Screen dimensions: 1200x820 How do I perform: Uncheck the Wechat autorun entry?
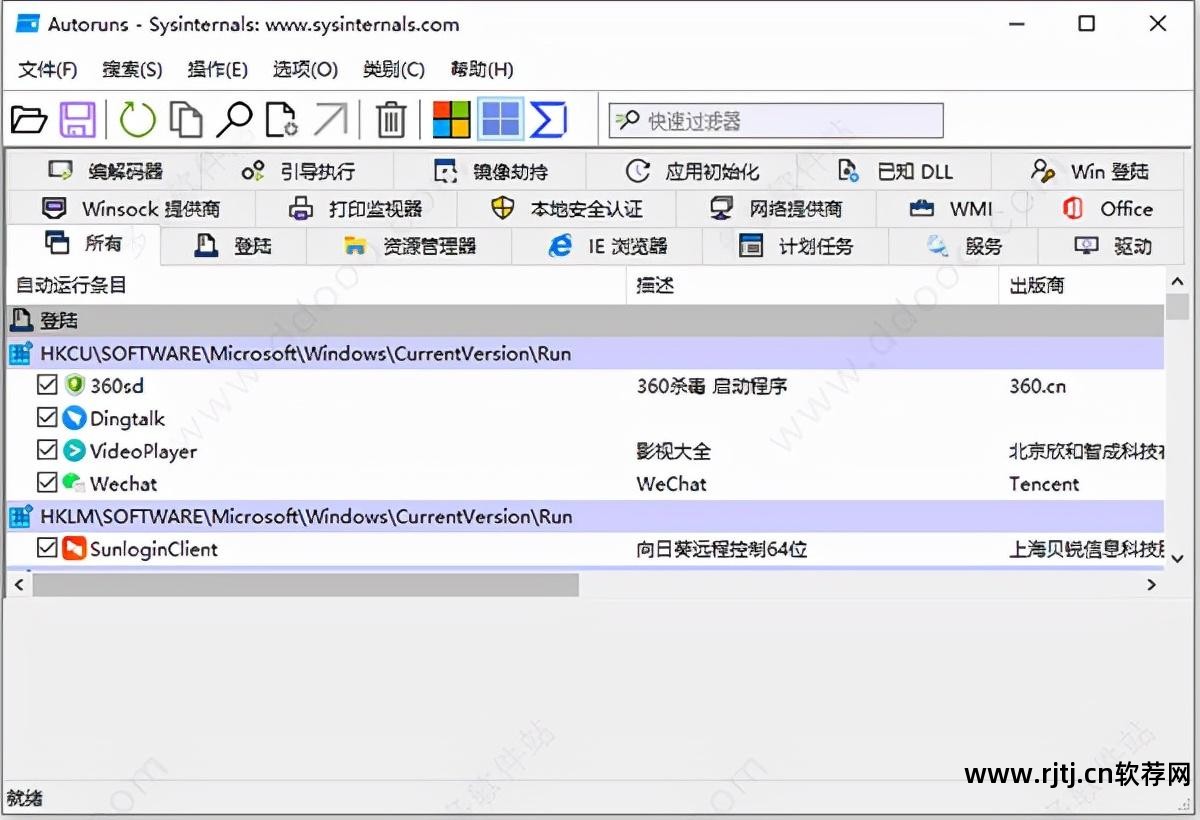pyautogui.click(x=46, y=482)
